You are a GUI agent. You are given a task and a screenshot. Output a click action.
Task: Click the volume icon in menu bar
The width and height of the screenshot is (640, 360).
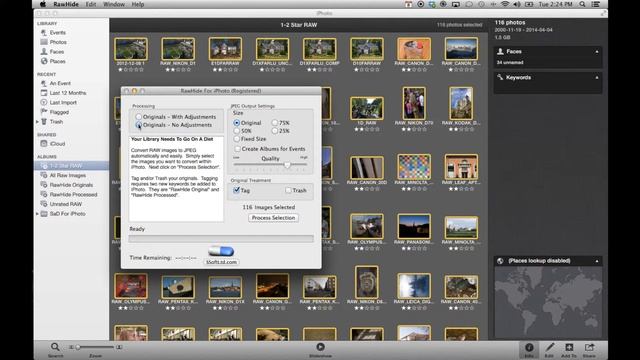tap(517, 4)
